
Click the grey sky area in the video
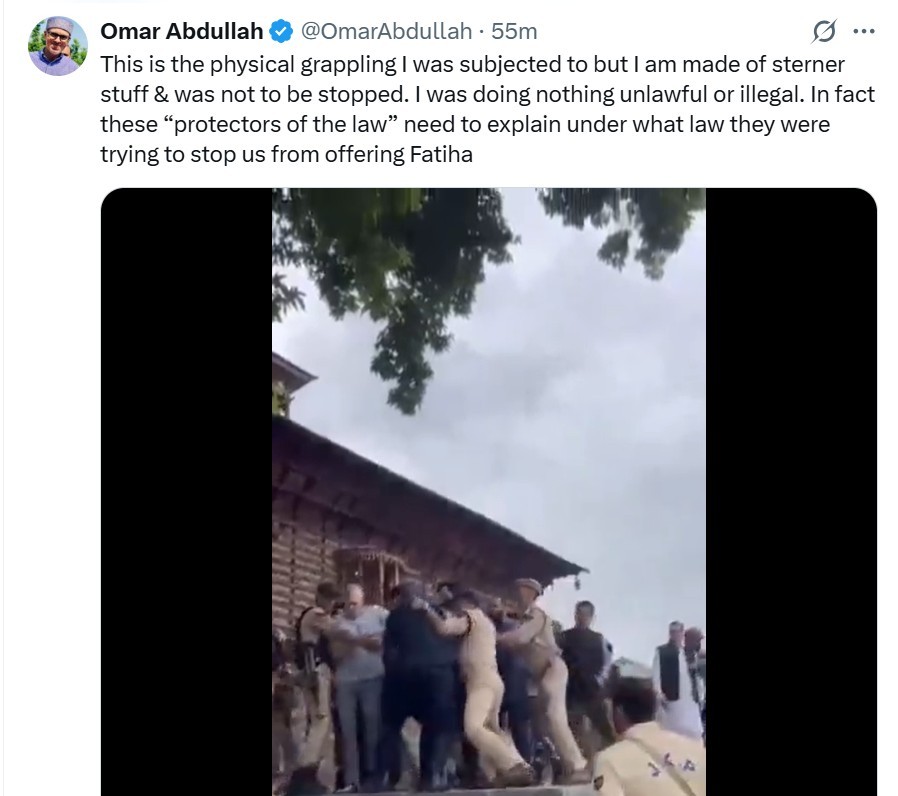click(x=600, y=400)
